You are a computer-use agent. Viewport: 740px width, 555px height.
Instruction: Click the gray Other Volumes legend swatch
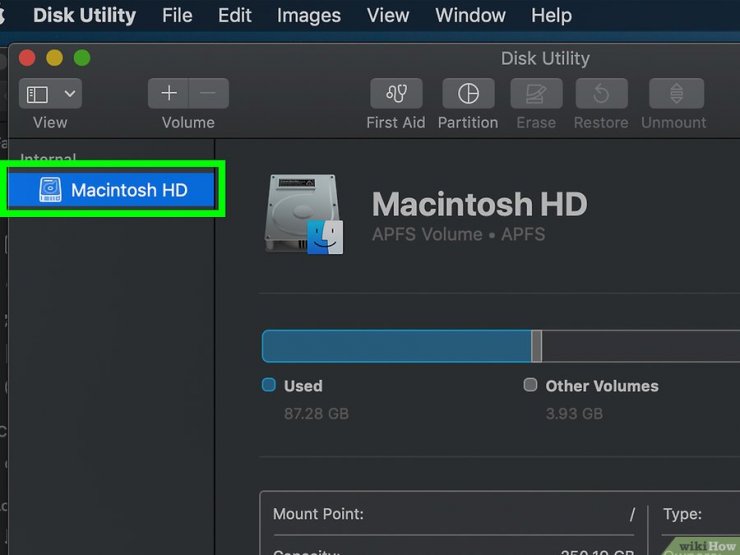point(530,385)
